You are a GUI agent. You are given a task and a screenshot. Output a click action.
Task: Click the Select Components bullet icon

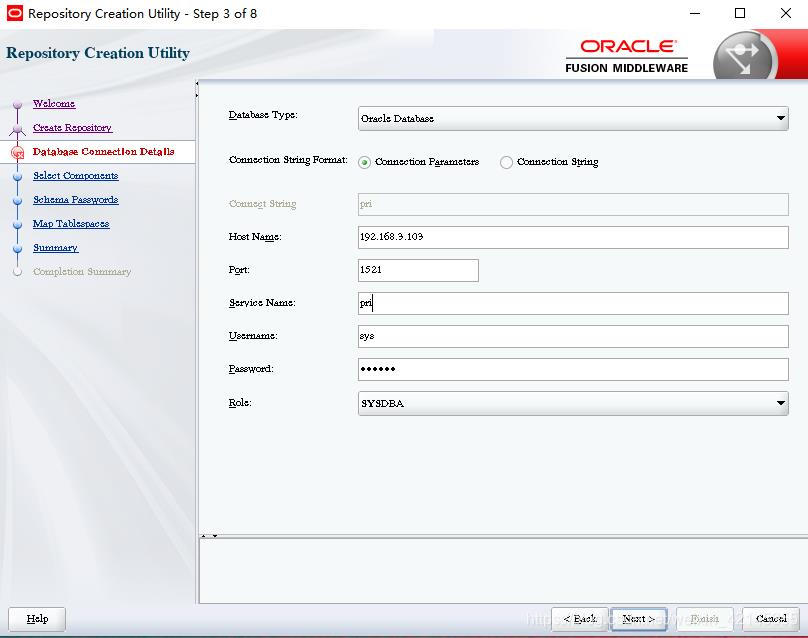click(x=18, y=177)
